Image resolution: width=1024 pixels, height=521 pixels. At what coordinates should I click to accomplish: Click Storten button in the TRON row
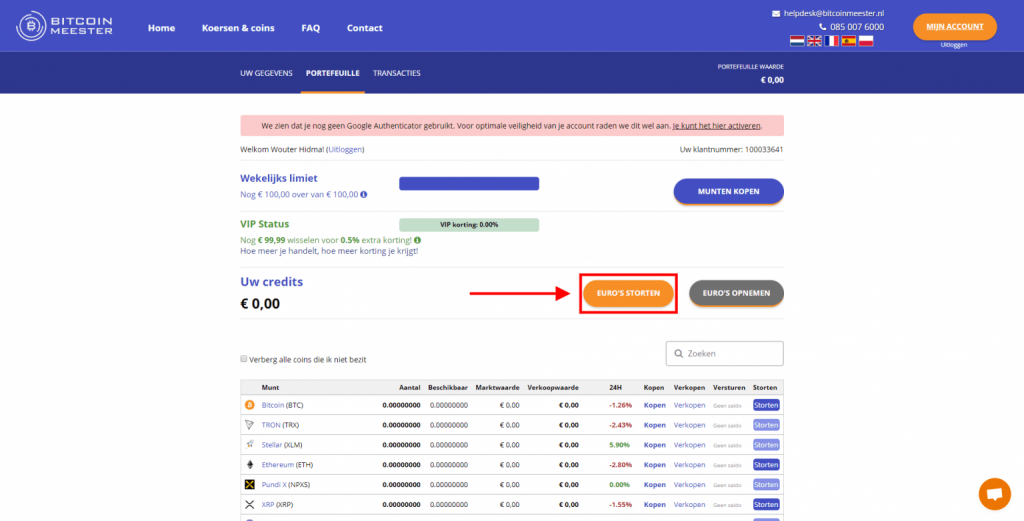coord(766,425)
